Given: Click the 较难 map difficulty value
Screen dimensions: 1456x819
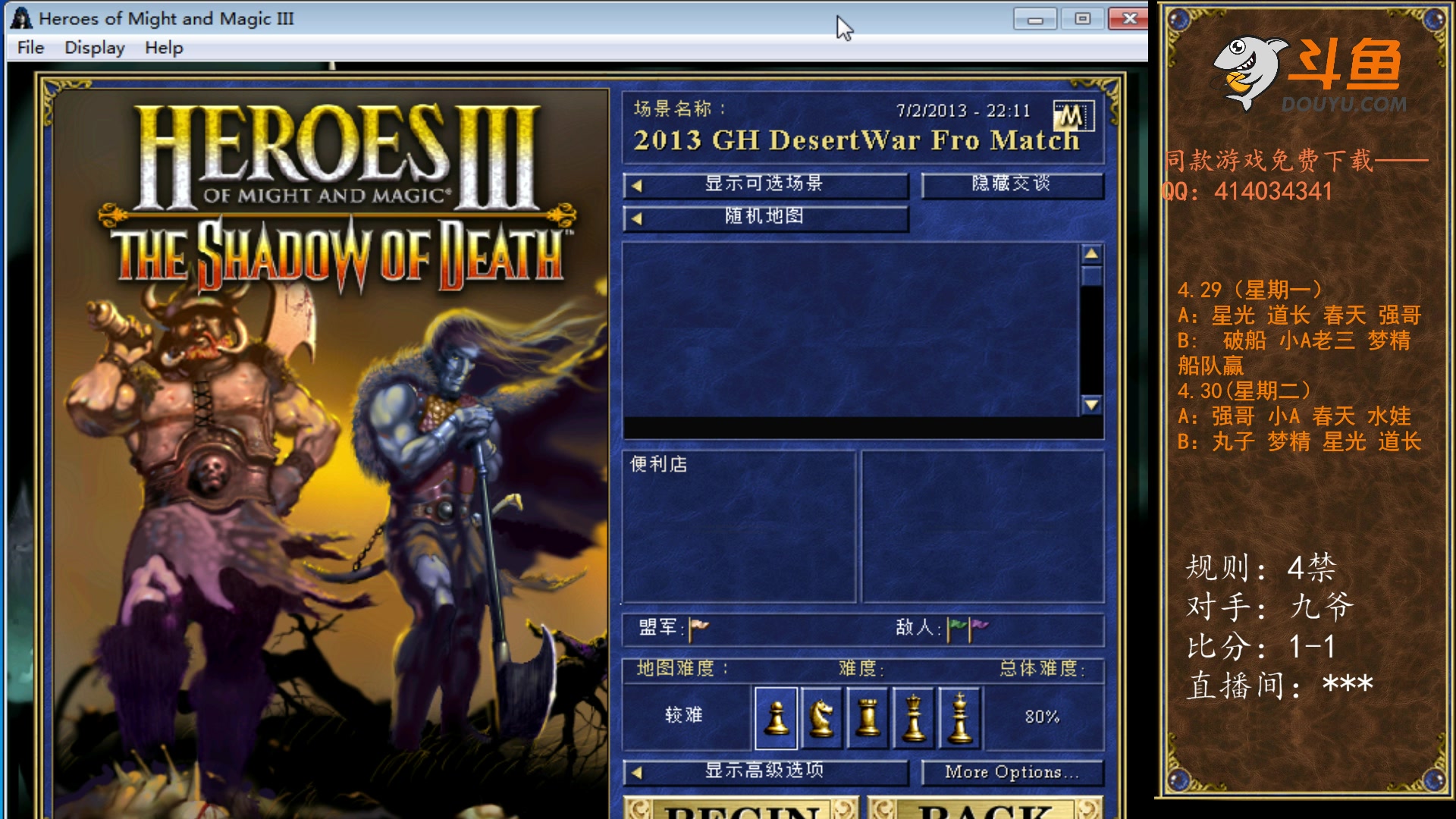Looking at the screenshot, I should [683, 715].
